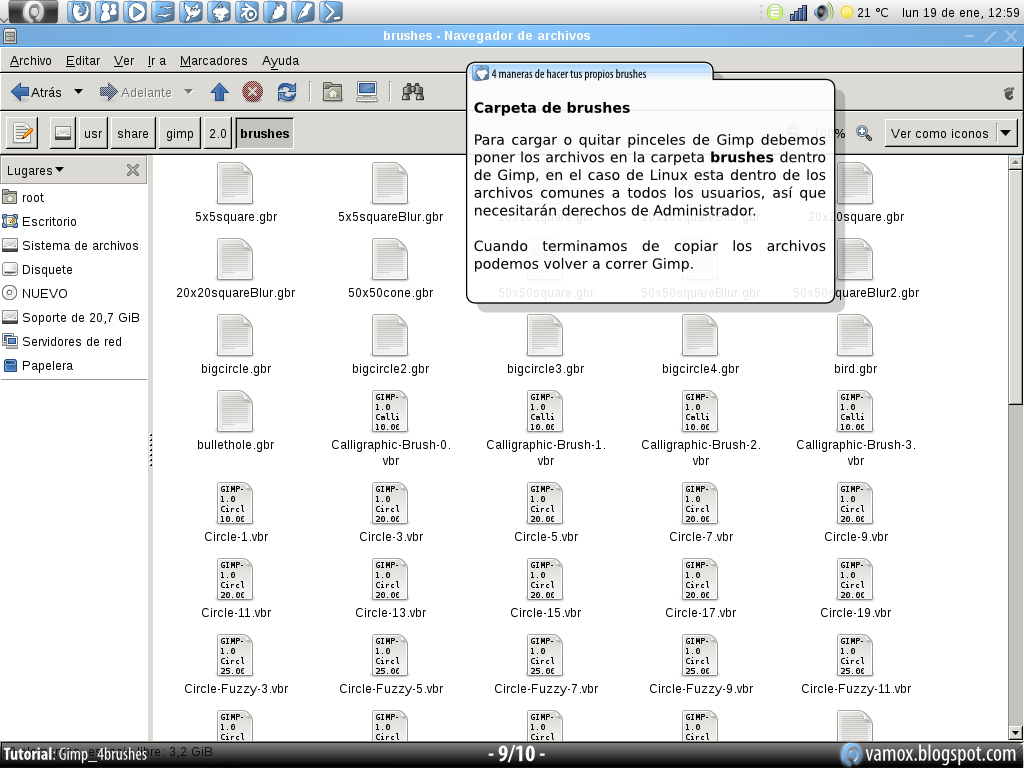Screen dimensions: 1024x770
Task: Open the network signal tray icon
Action: 798,12
